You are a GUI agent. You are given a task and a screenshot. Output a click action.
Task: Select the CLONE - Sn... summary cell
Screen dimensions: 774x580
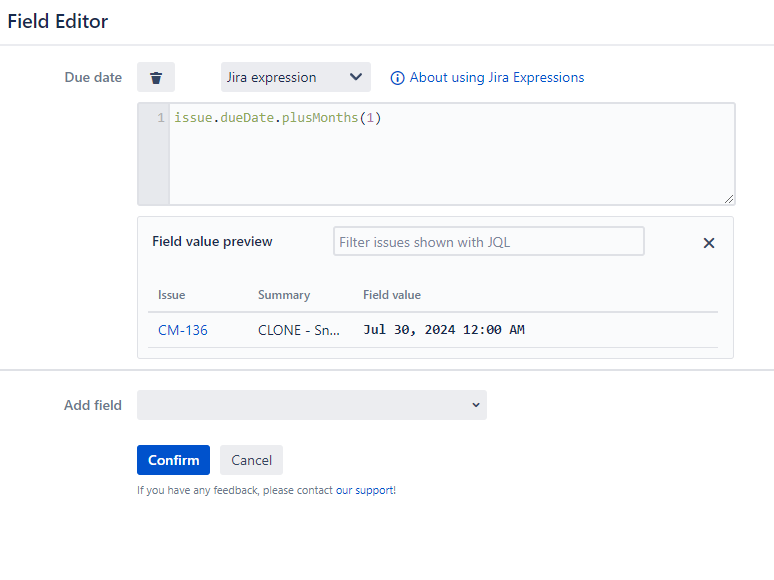click(299, 330)
